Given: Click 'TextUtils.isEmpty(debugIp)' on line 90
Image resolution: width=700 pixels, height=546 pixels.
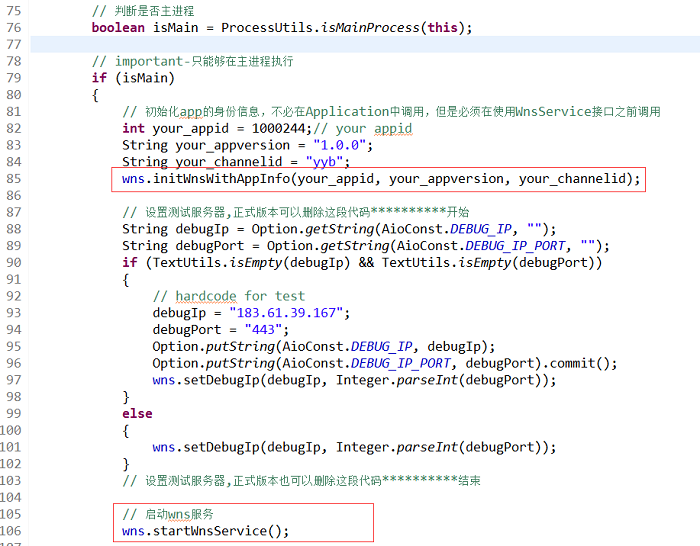Looking at the screenshot, I should [251, 263].
